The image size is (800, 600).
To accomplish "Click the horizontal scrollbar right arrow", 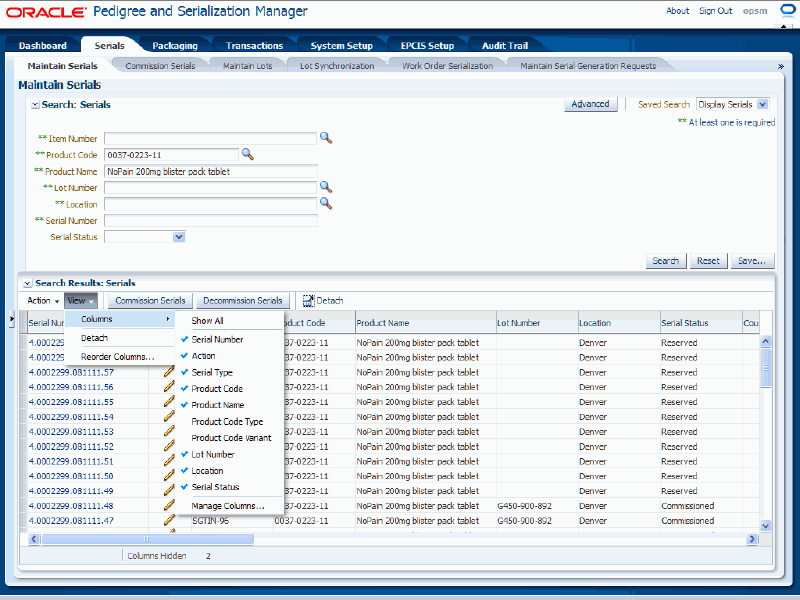I will (x=752, y=539).
